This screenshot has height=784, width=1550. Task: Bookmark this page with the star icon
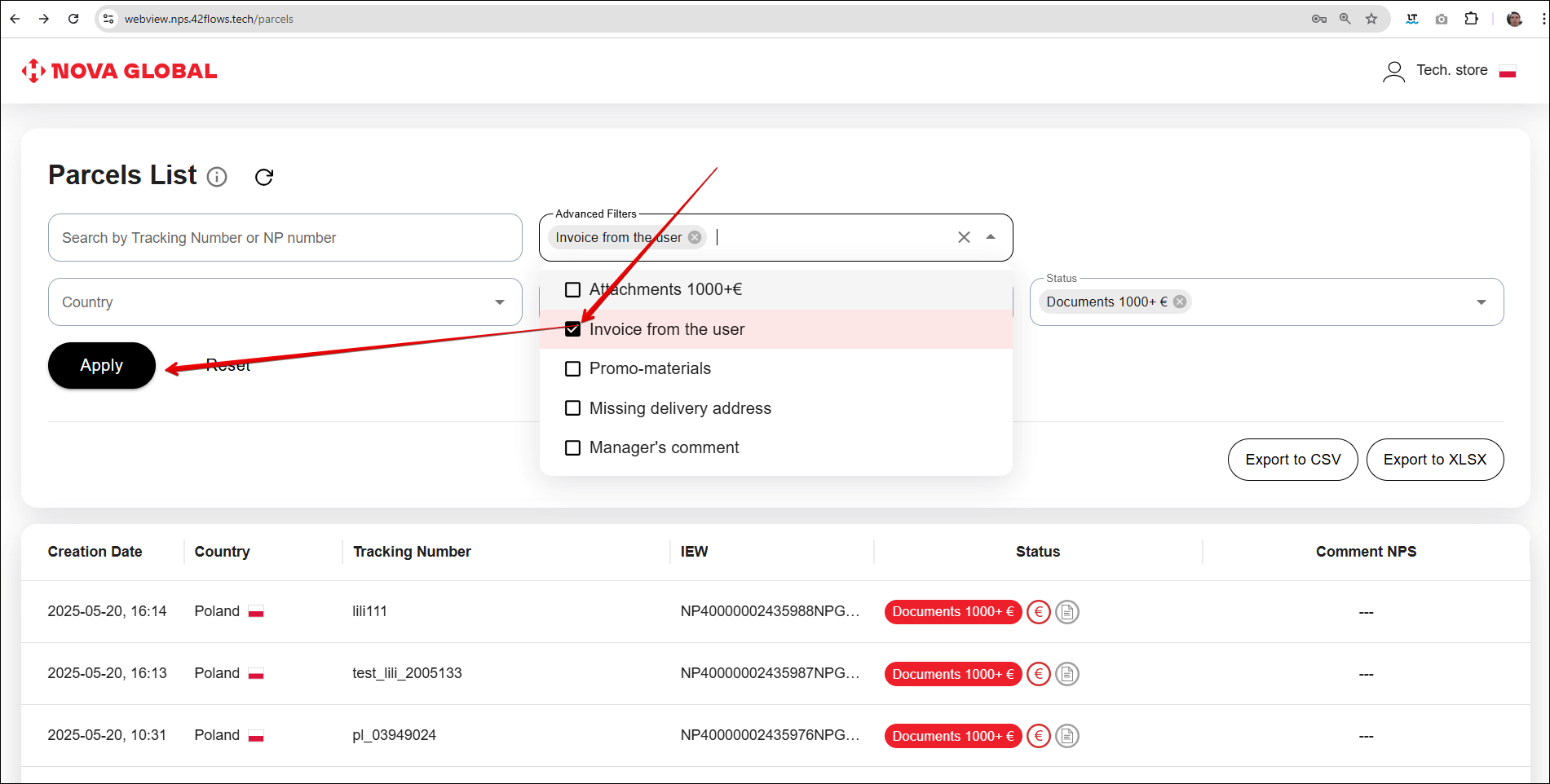click(1371, 19)
